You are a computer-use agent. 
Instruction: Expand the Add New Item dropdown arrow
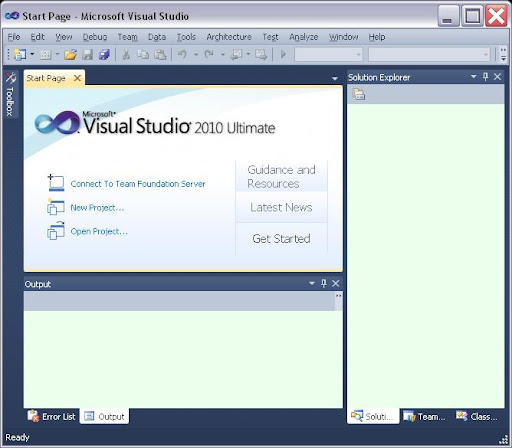click(57, 54)
